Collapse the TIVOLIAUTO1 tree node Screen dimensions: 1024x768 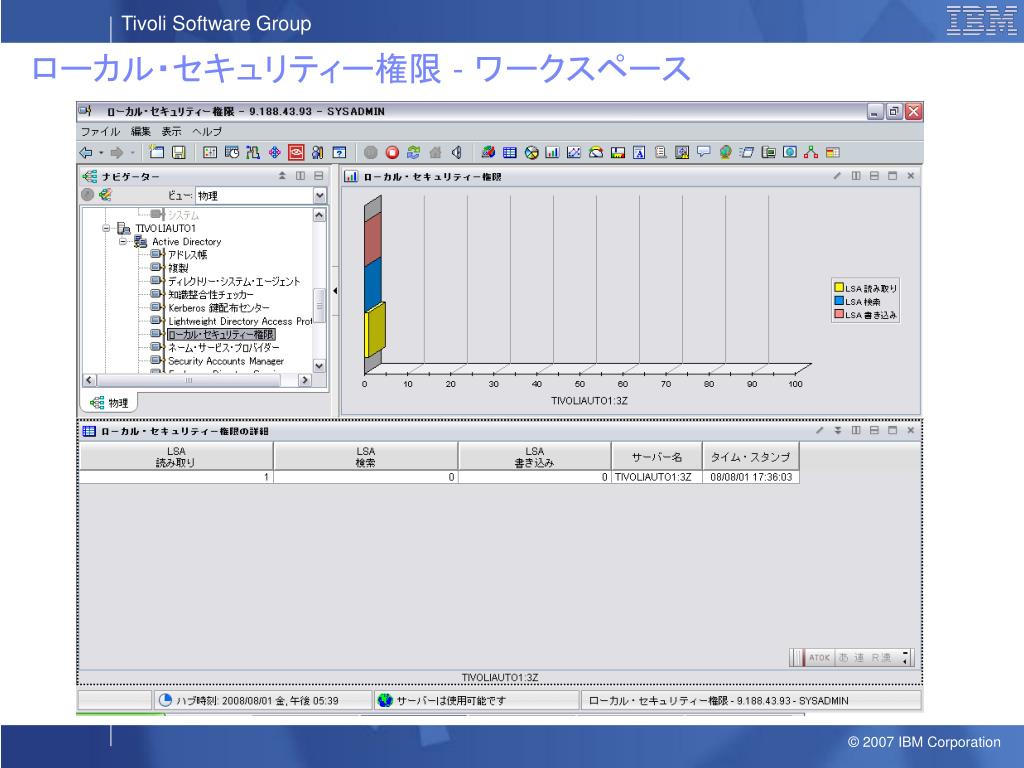106,229
